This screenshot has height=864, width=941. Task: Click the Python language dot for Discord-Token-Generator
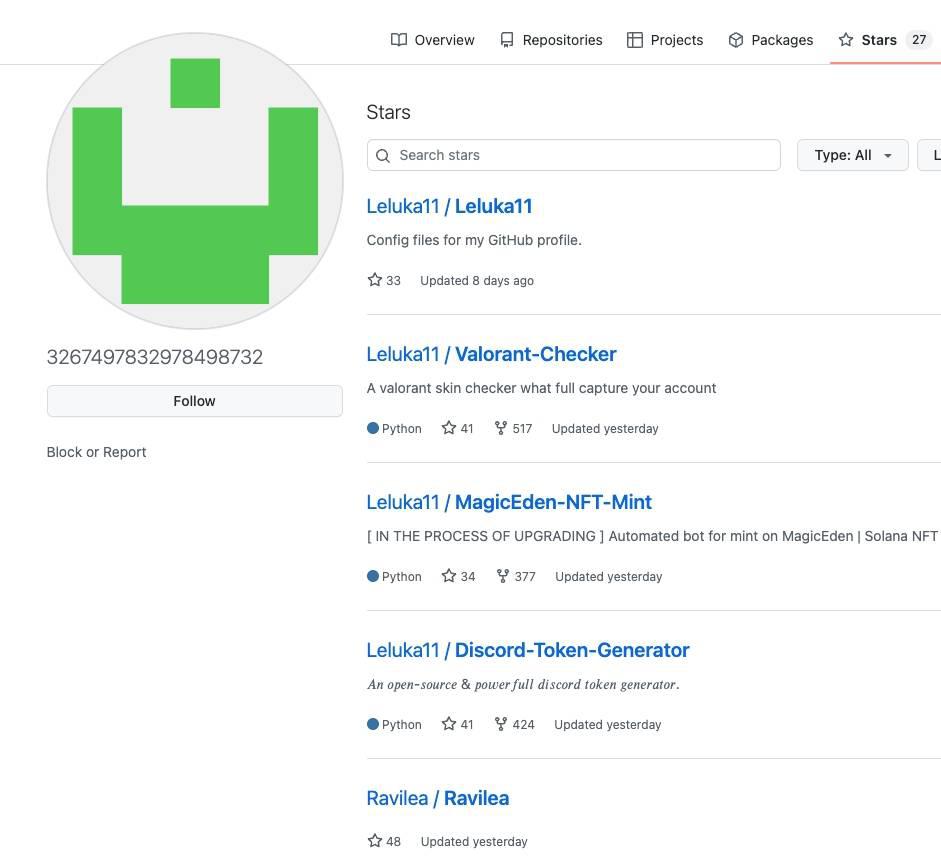tap(373, 724)
